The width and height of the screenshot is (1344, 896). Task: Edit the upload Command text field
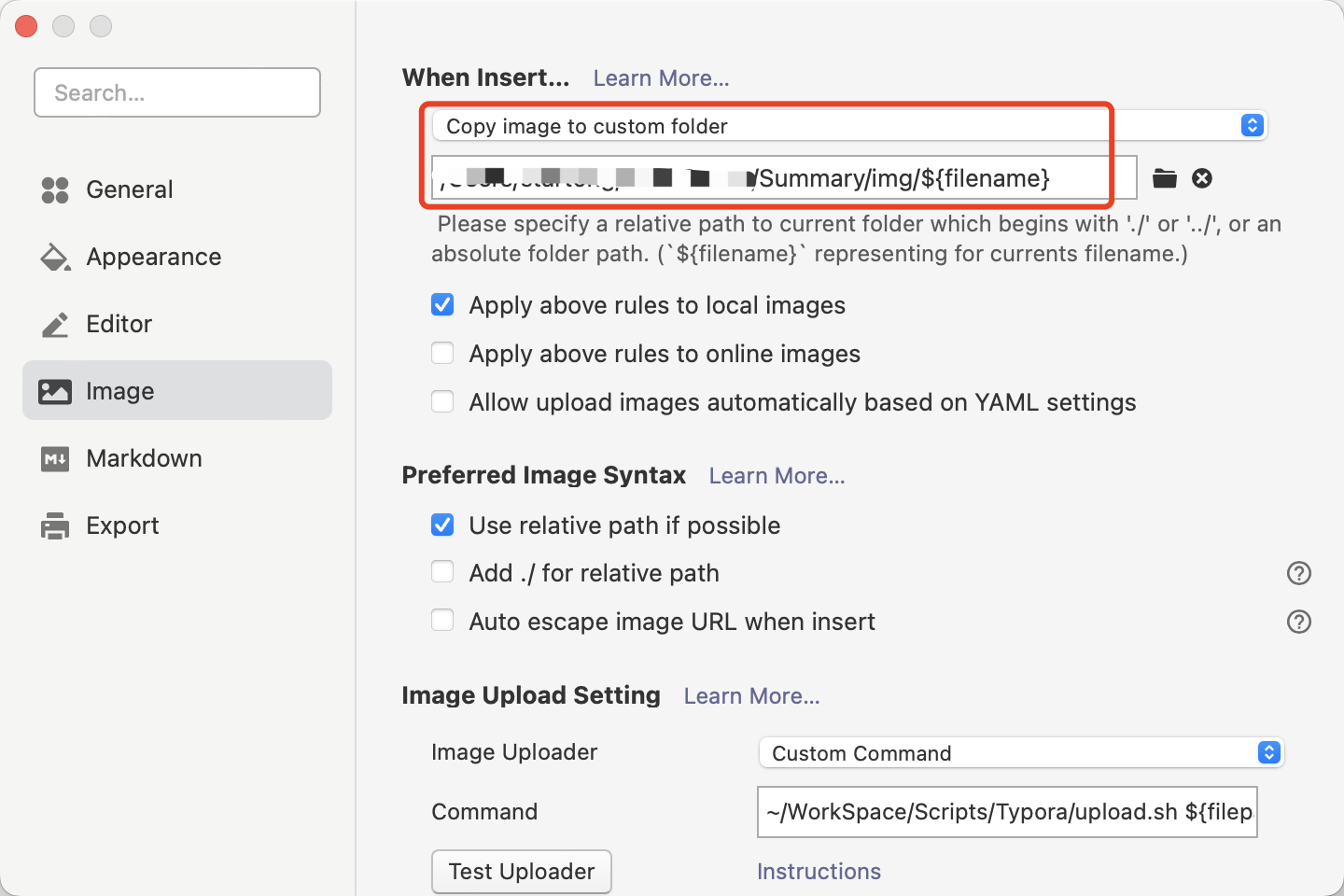pos(1007,812)
